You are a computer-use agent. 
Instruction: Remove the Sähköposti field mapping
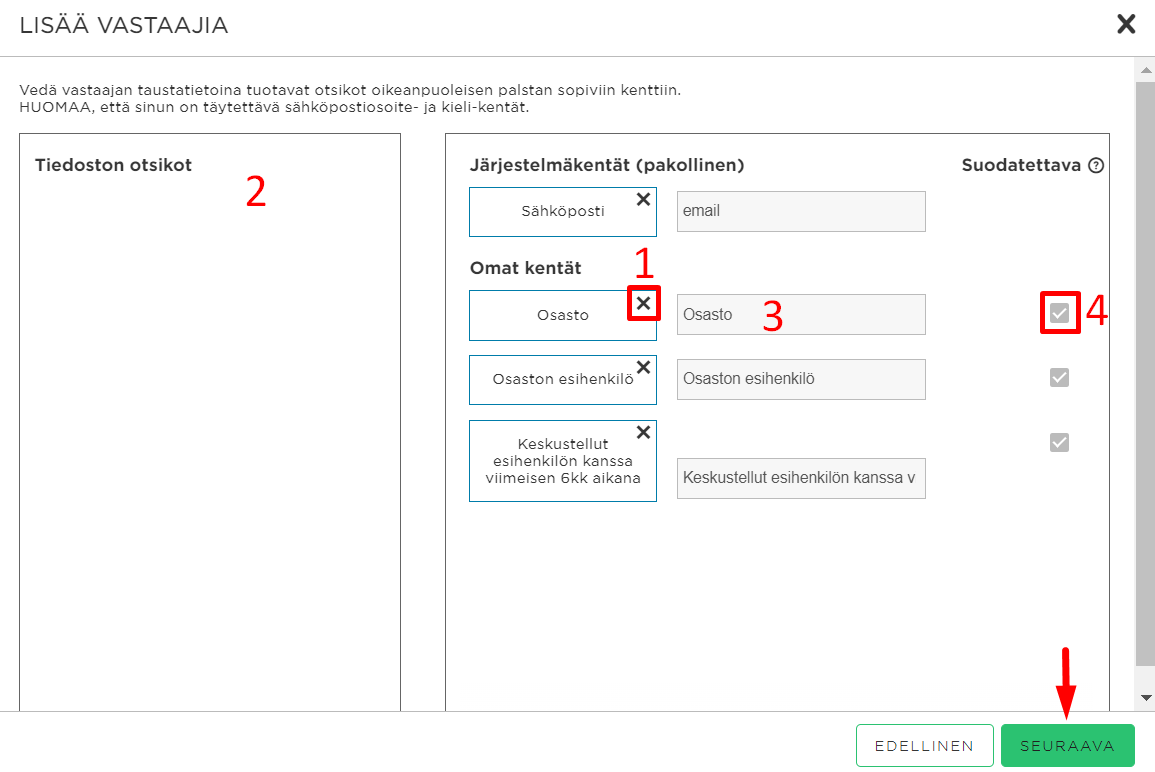pyautogui.click(x=643, y=199)
